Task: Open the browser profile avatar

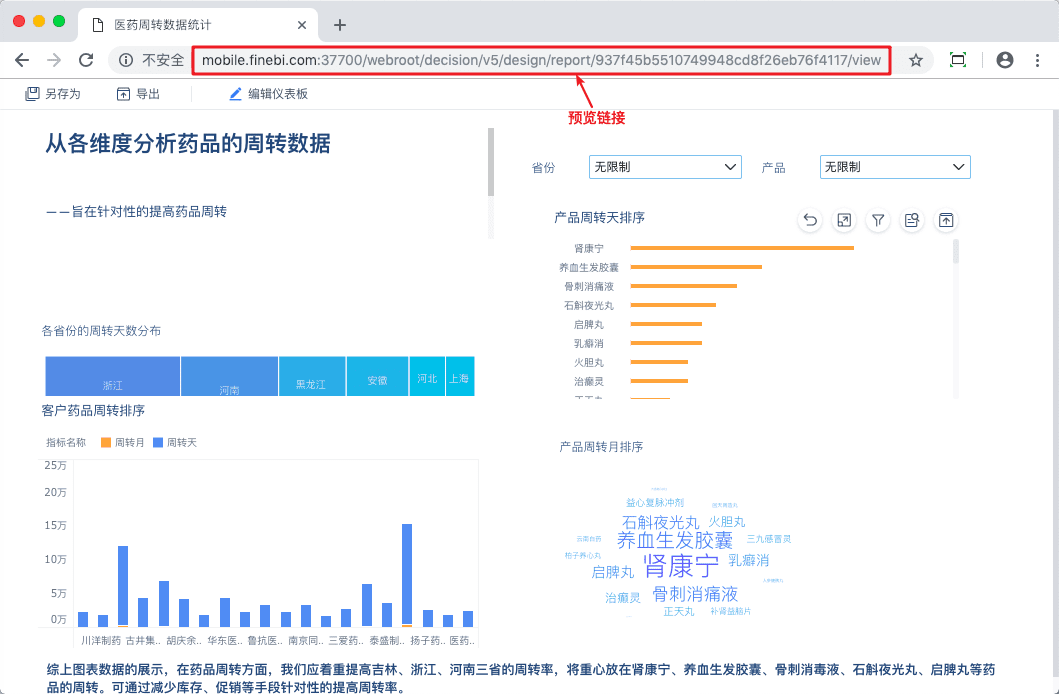Action: click(x=1005, y=60)
